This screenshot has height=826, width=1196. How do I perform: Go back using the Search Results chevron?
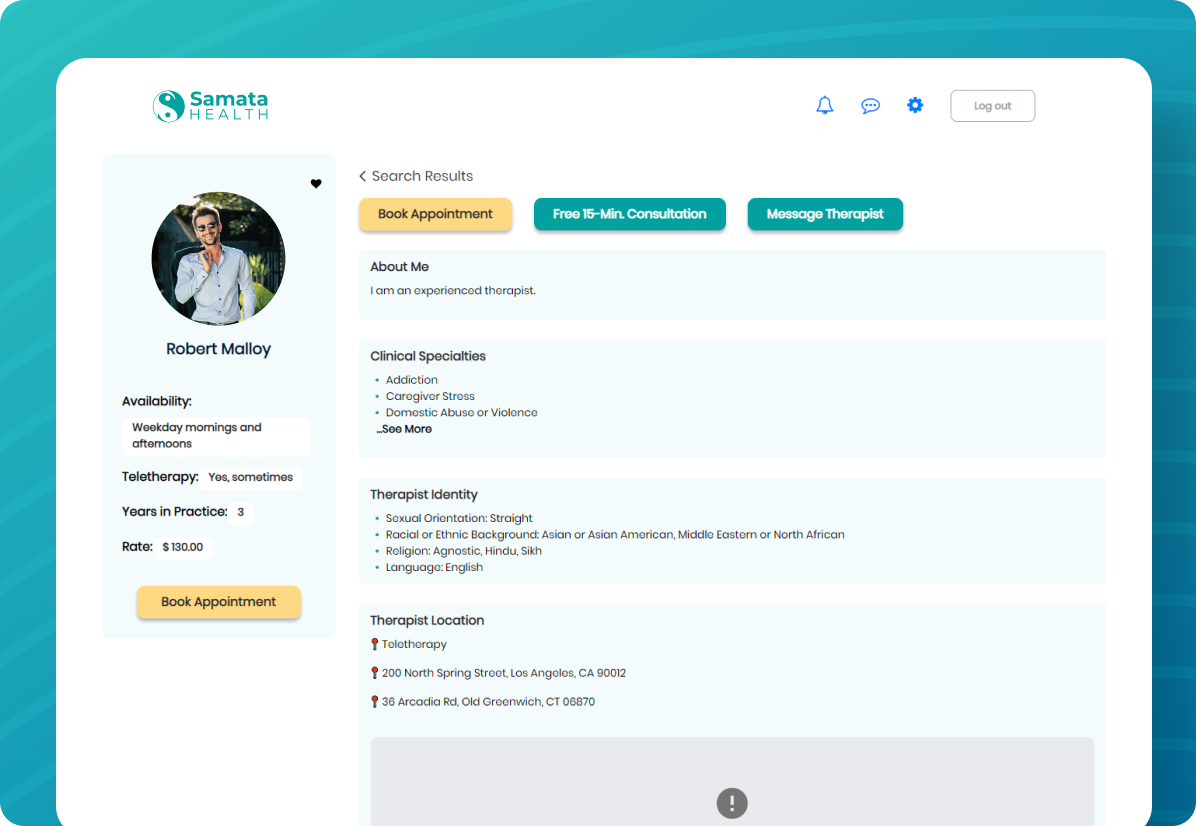pyautogui.click(x=363, y=176)
